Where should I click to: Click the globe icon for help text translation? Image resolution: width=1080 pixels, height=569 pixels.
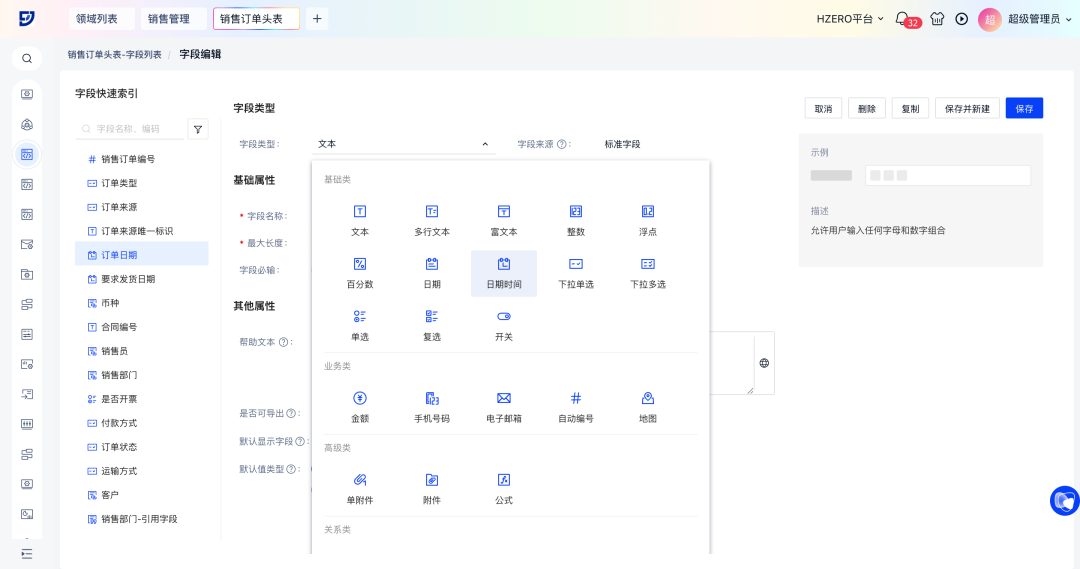tap(764, 363)
